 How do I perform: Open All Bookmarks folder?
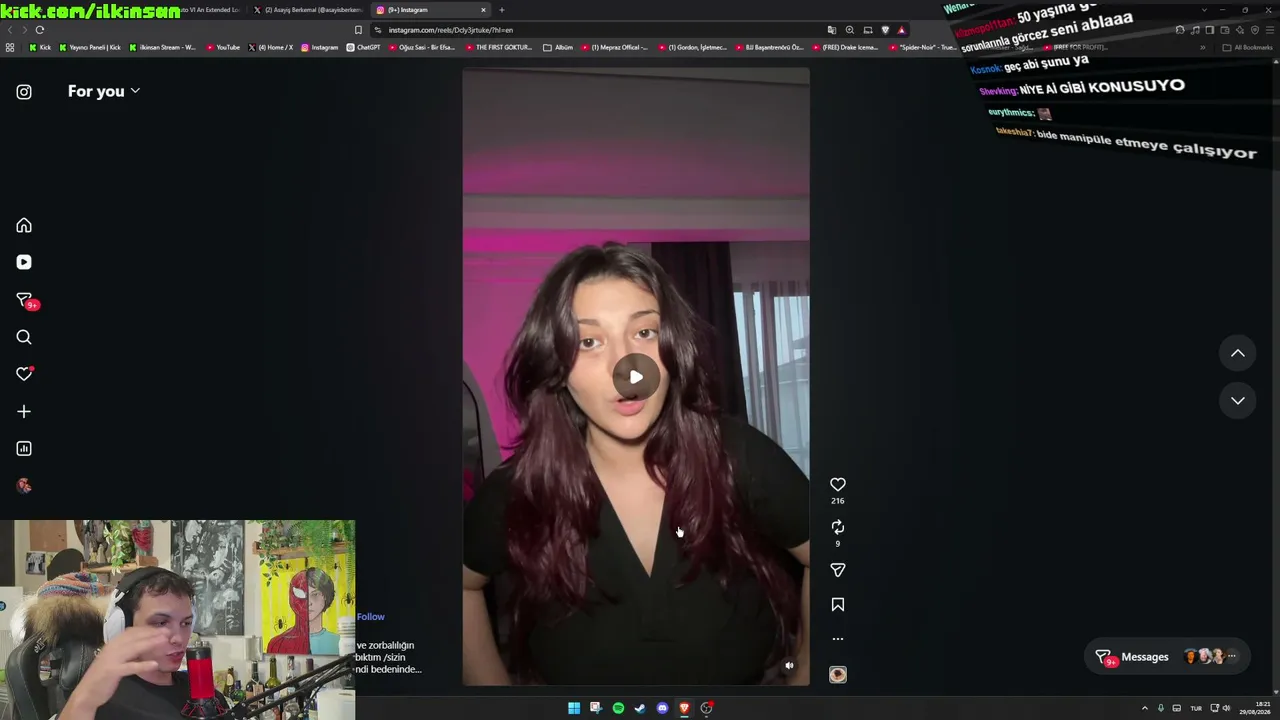coord(1247,47)
